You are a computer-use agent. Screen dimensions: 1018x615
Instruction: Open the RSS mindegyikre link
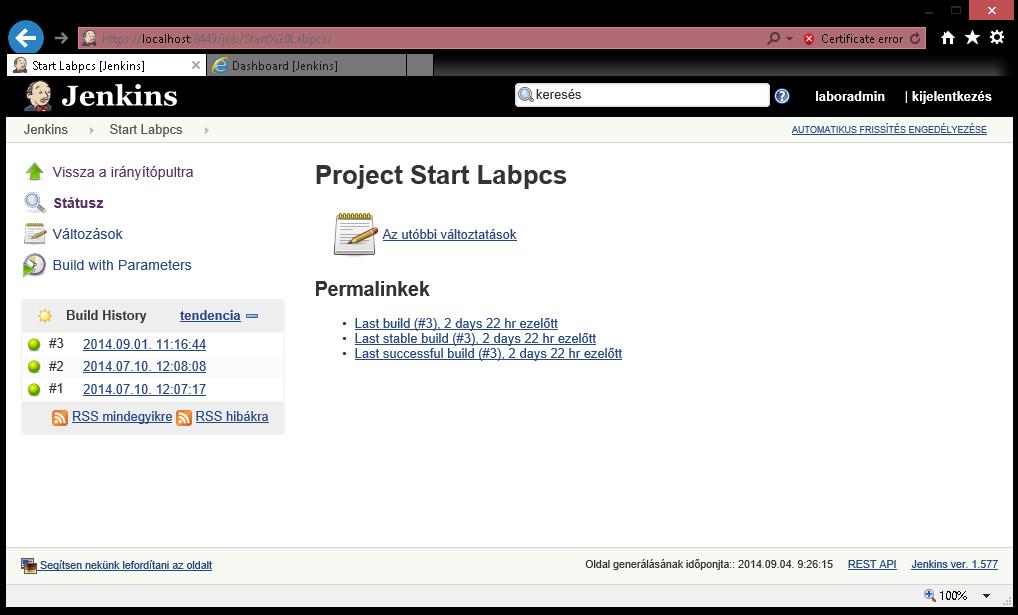(x=122, y=416)
